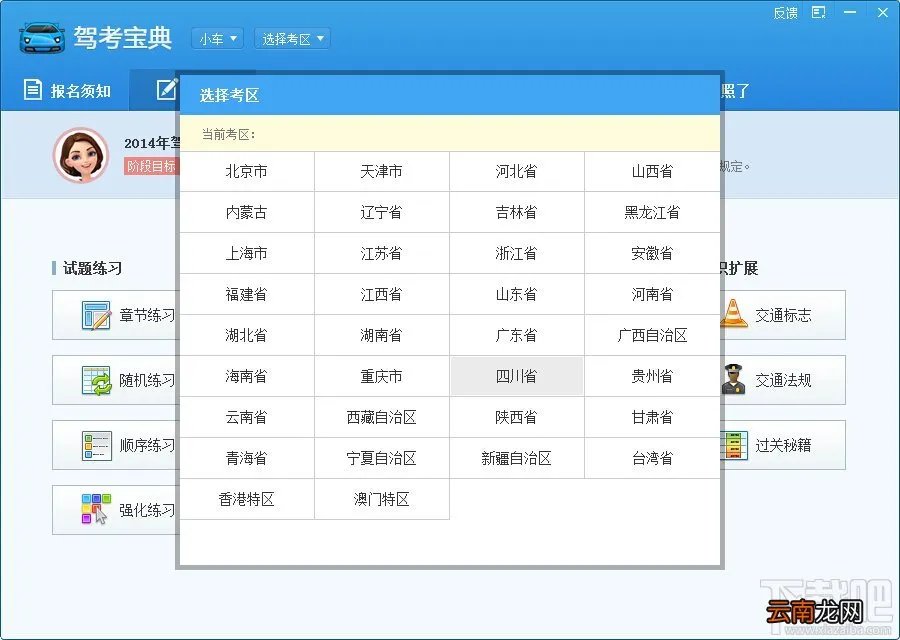Open the 小车 vehicle type dropdown
900x640 pixels.
click(218, 38)
